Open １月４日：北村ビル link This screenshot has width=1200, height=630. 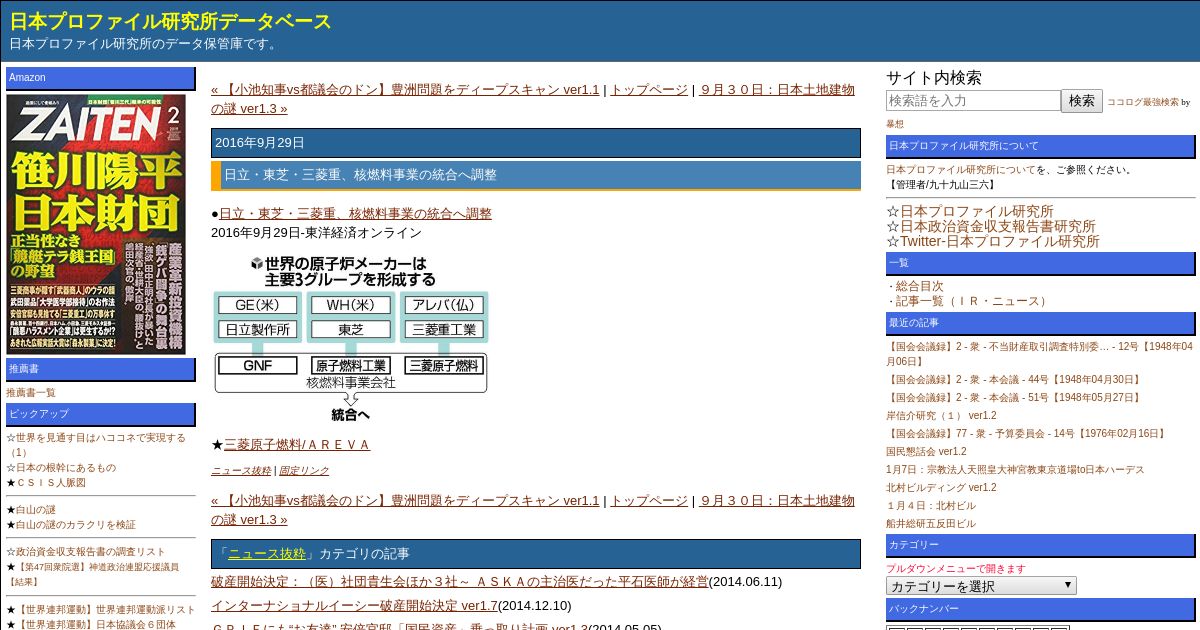coord(931,506)
